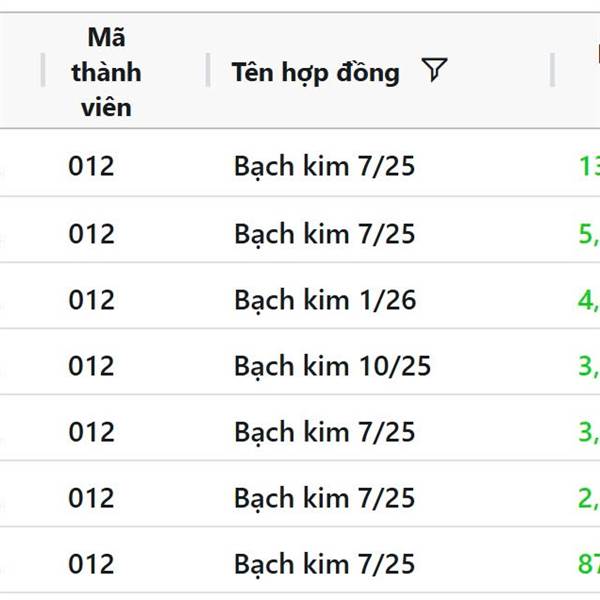Screen dimensions: 600x600
Task: Select the Tên hợp đồng column header text
Action: coord(316,72)
